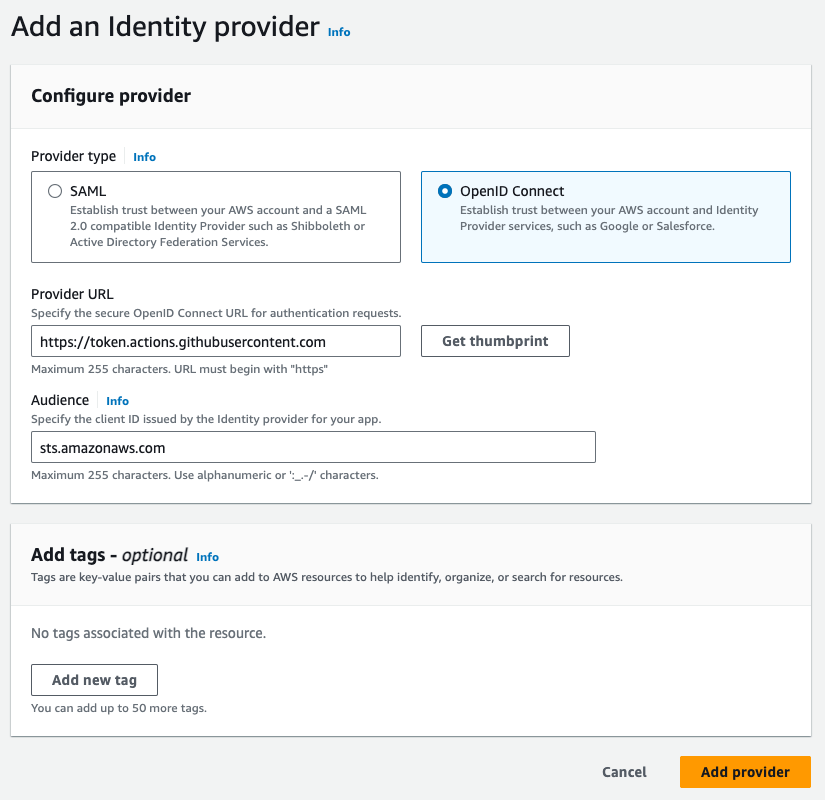Viewport: 825px width, 800px height.
Task: Open Info link beside the page title
Action: pyautogui.click(x=339, y=32)
